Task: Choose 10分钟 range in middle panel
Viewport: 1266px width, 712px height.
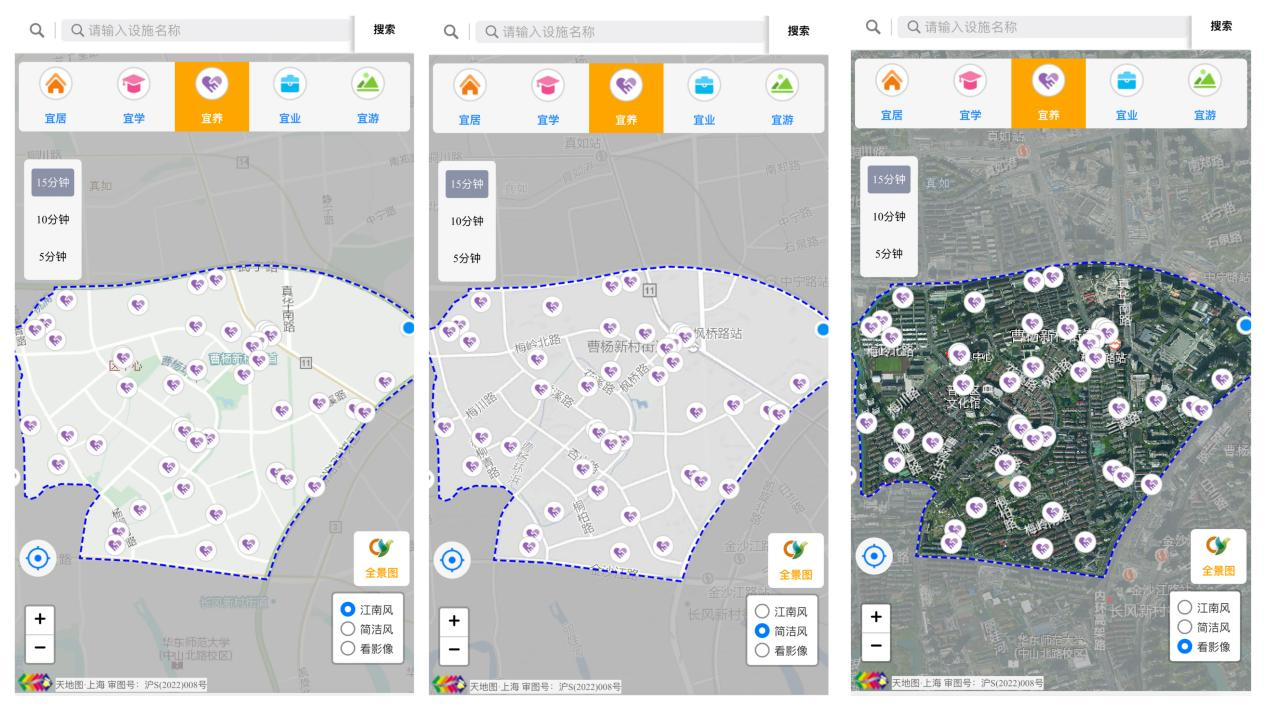Action: click(467, 221)
